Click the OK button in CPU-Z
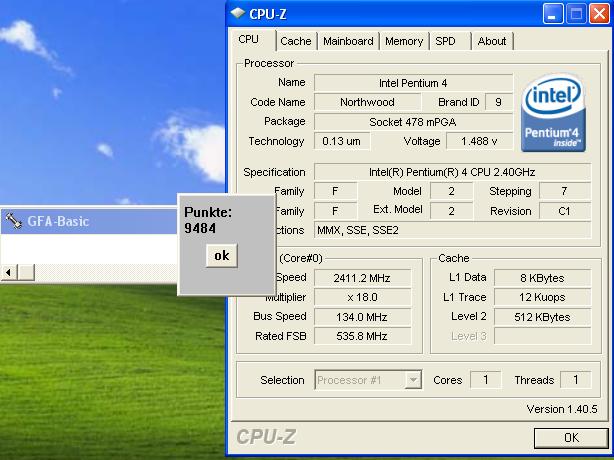Screen dimensions: 614x460 [x=571, y=438]
